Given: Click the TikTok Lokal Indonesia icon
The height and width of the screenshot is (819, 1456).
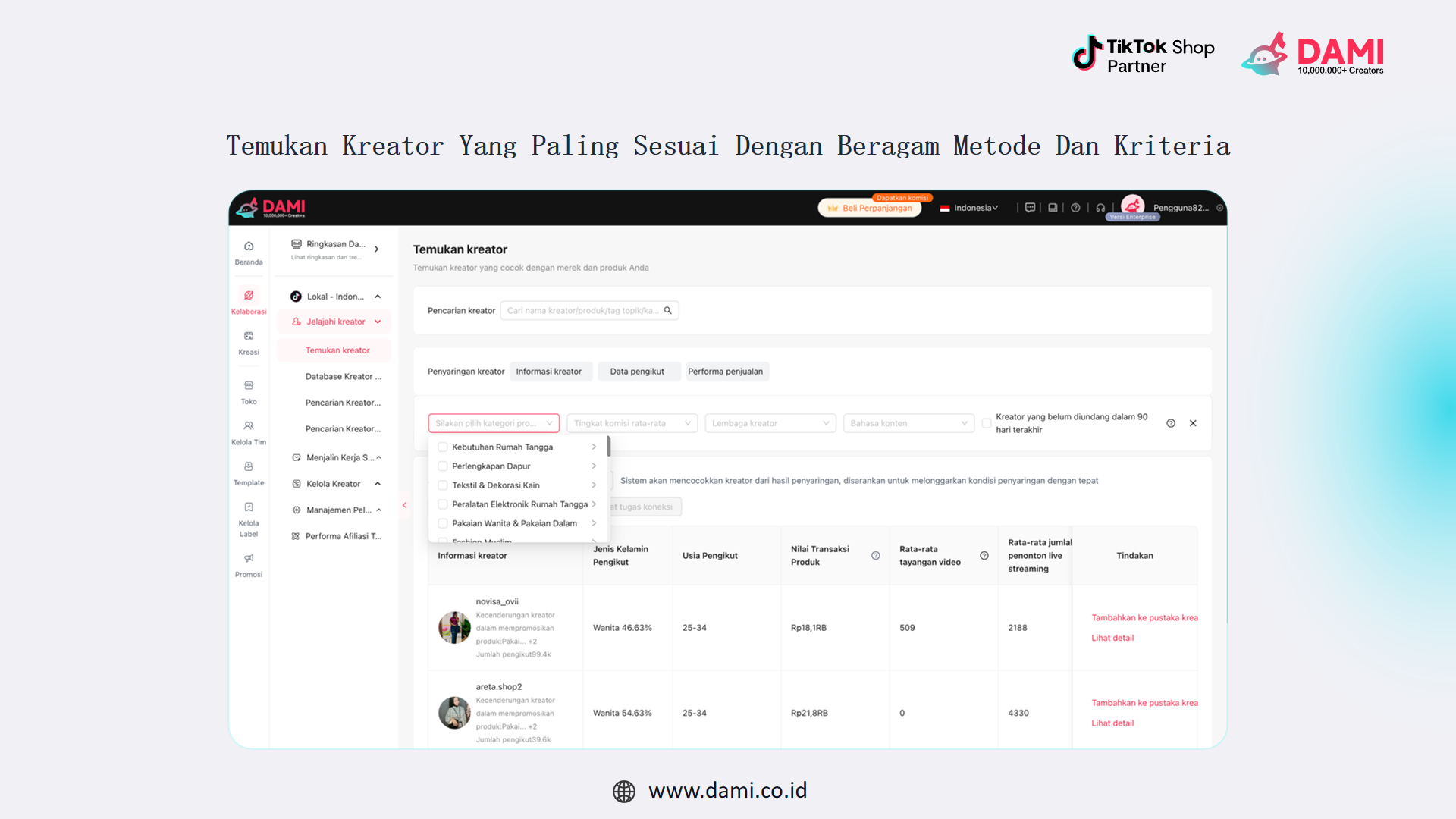Looking at the screenshot, I should 296,297.
